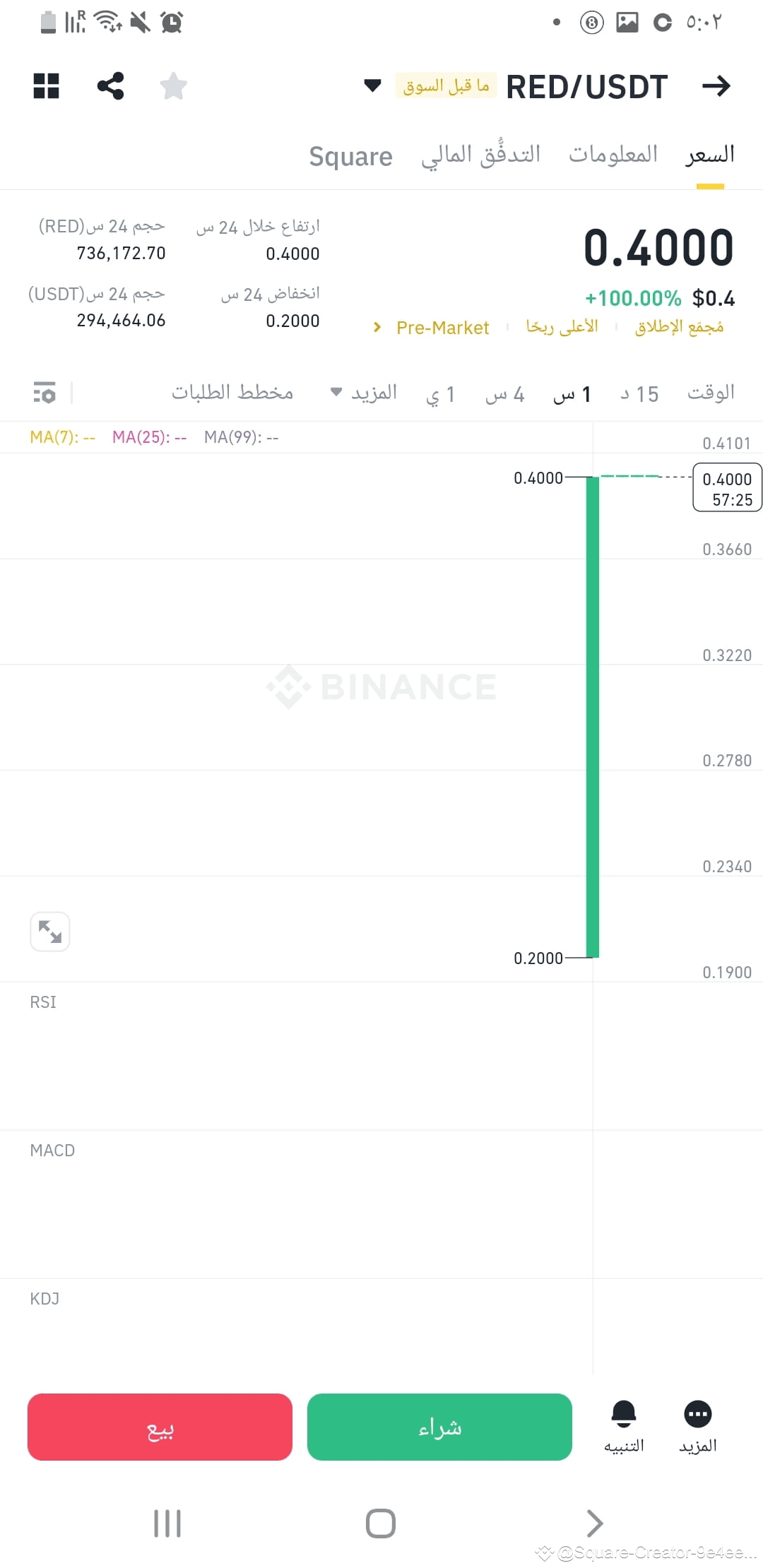Select the grid layout icon
Image resolution: width=763 pixels, height=1568 pixels.
[x=46, y=86]
